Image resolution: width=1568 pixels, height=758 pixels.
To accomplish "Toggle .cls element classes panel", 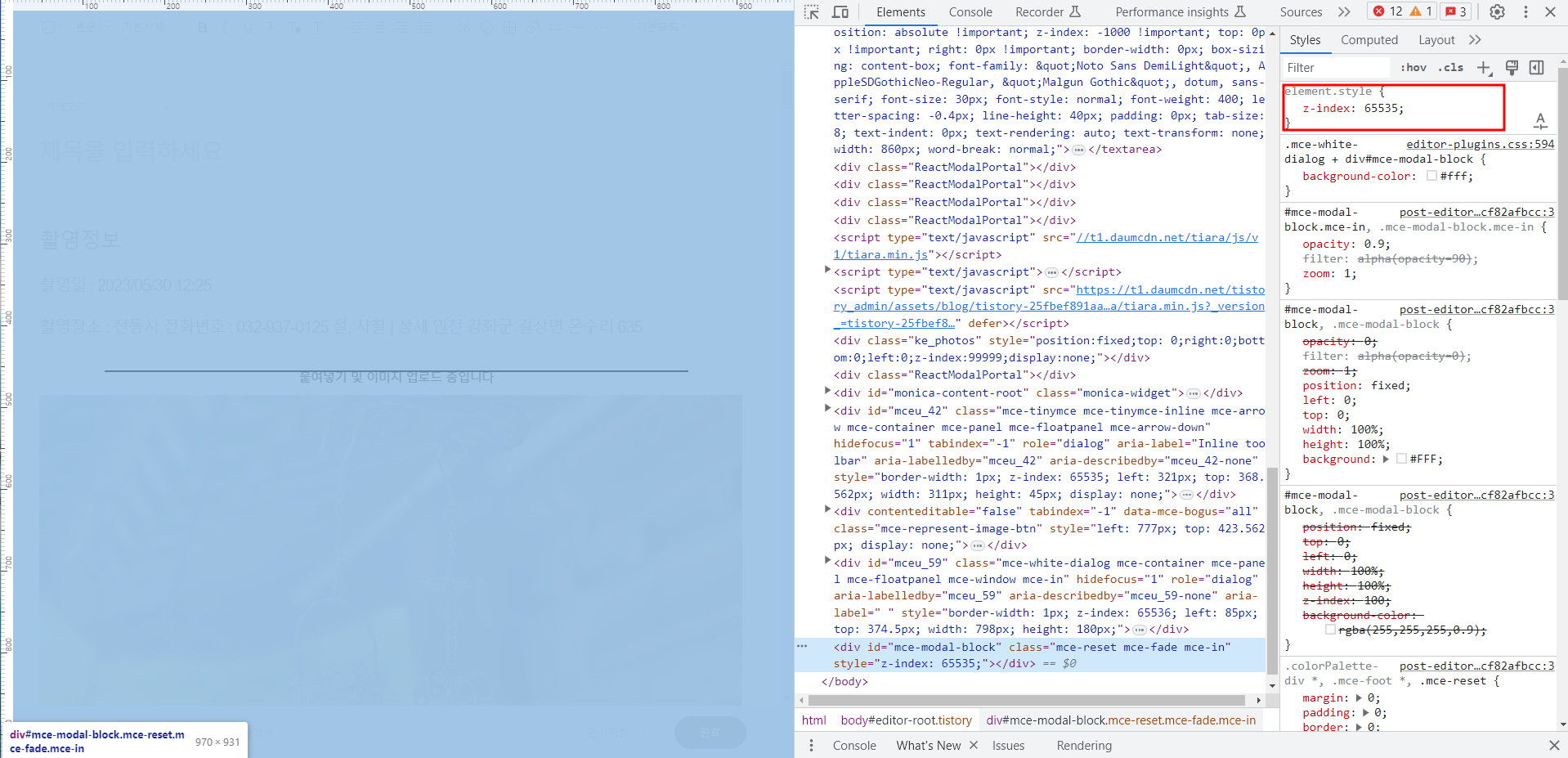I will (1450, 67).
